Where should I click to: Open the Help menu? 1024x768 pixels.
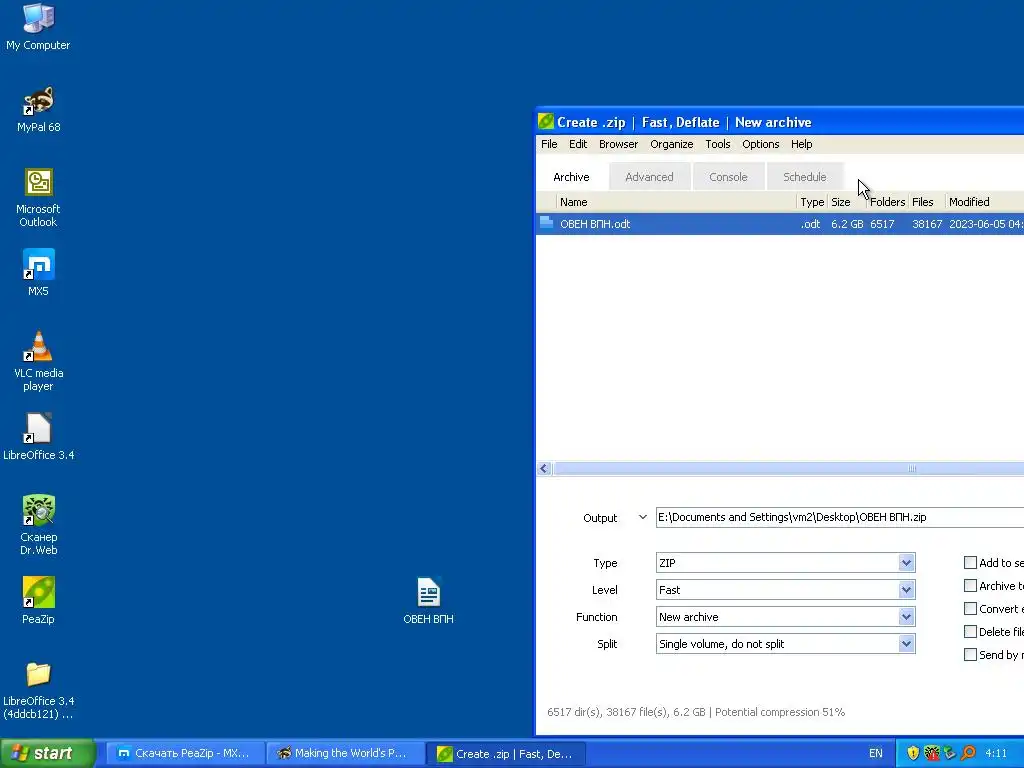801,144
